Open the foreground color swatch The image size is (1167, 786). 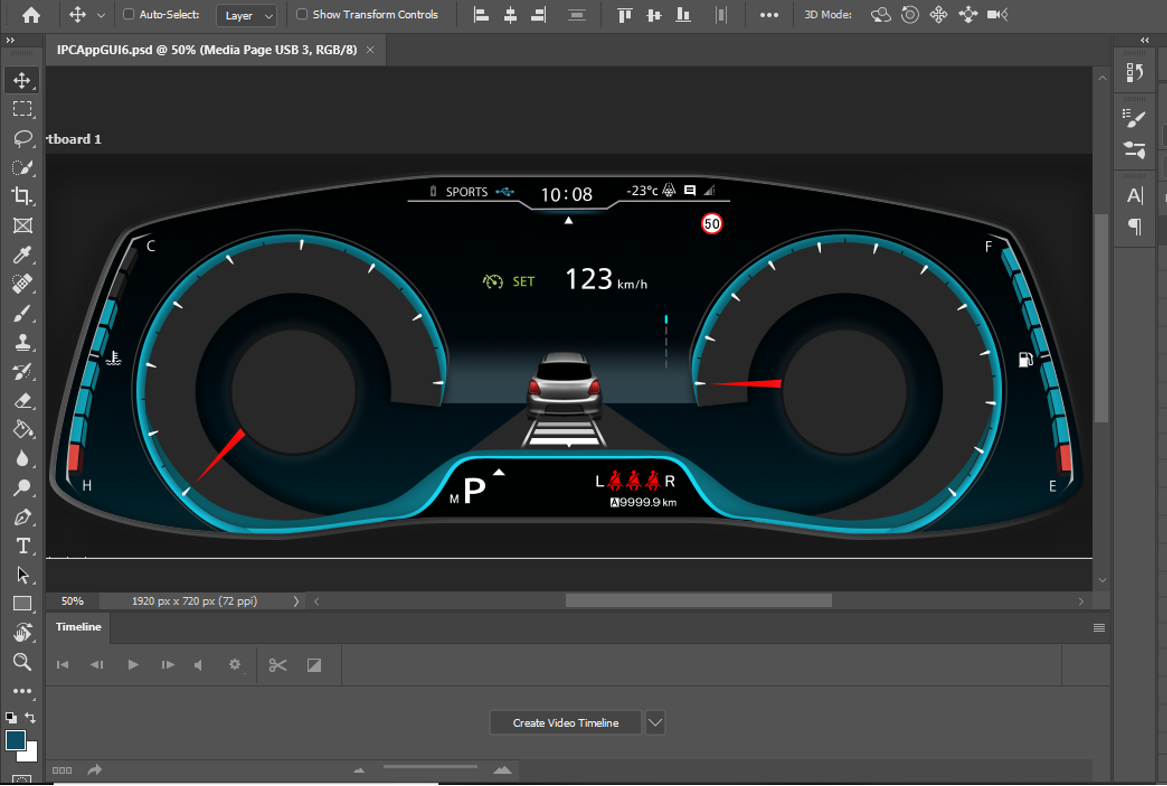pos(16,740)
